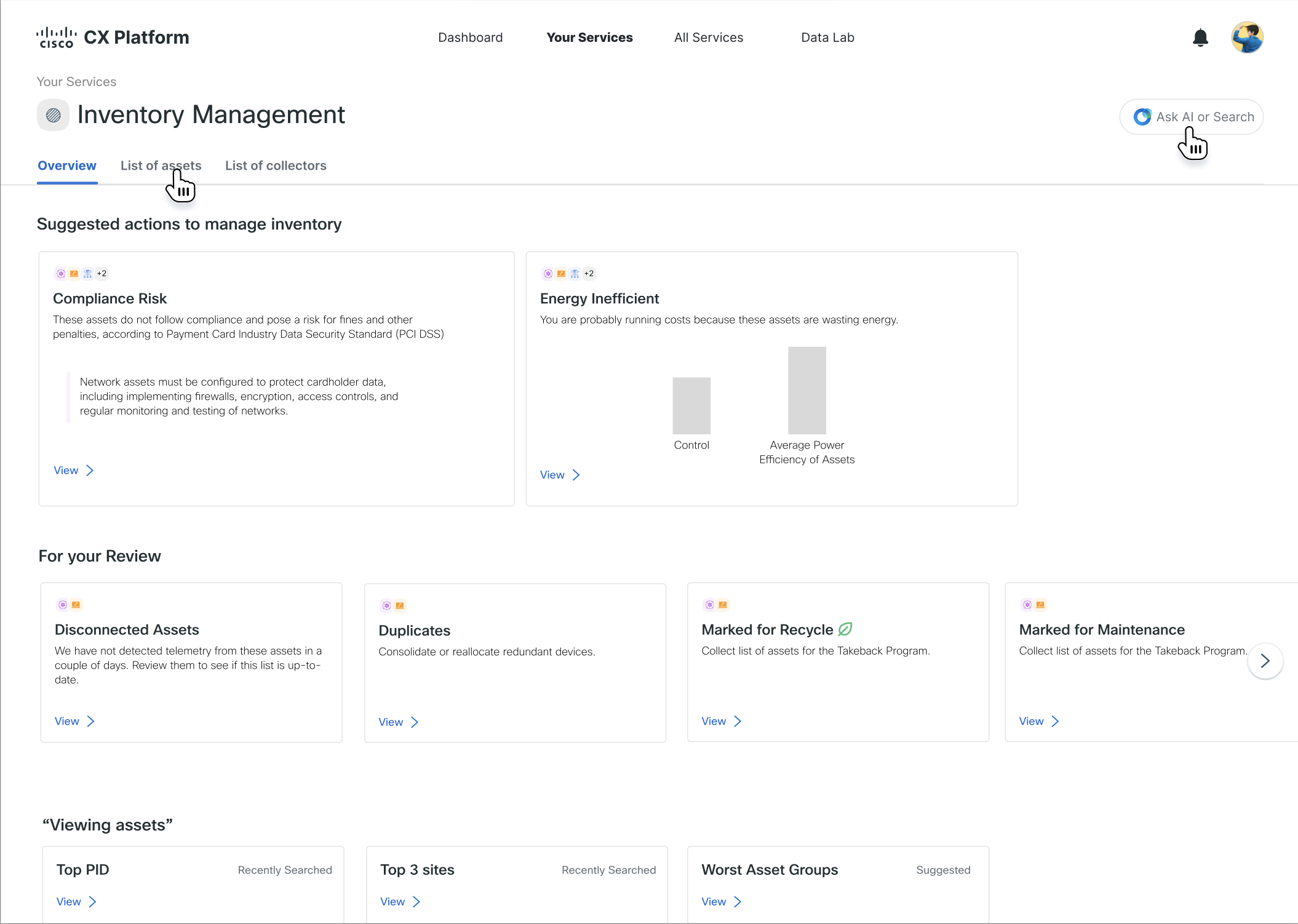Click the Cisco CX Platform logo
This screenshot has height=924, width=1298.
click(113, 38)
